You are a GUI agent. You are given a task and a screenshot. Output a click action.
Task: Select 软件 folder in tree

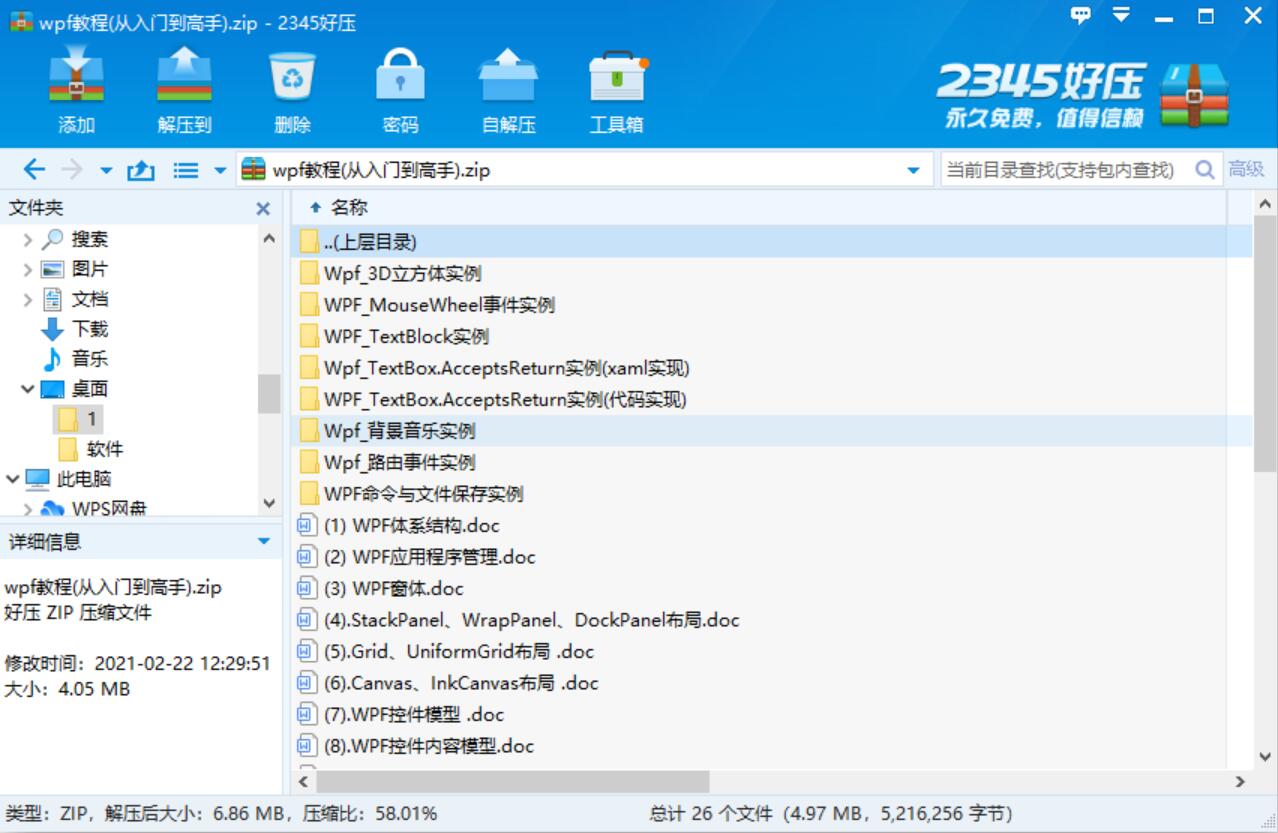pos(105,449)
